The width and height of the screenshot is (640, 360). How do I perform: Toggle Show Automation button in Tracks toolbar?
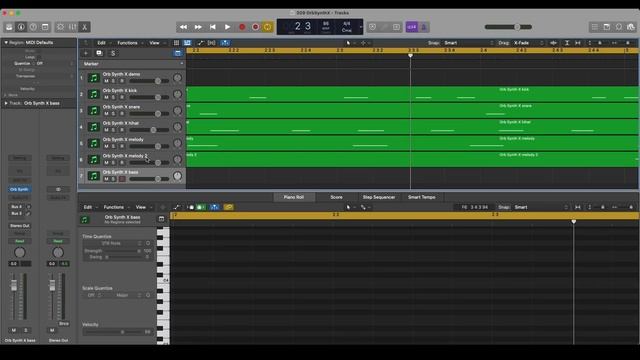click(x=200, y=43)
